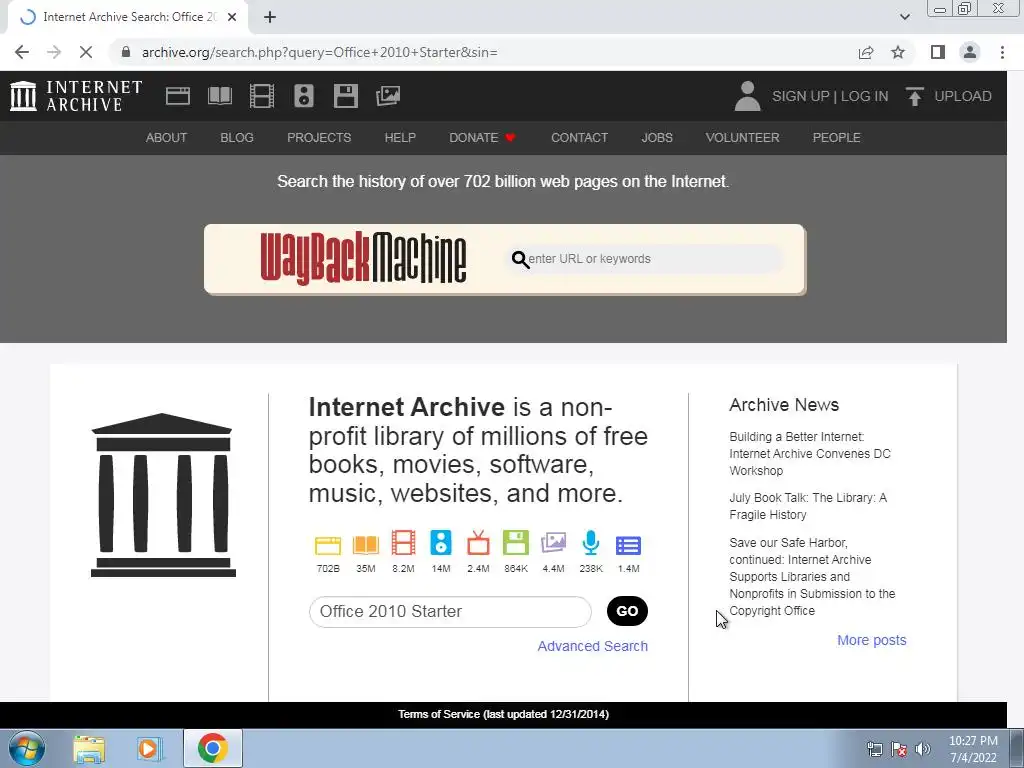The height and width of the screenshot is (768, 1024).
Task: Focus the Office 2010 Starter search box
Action: pos(450,611)
